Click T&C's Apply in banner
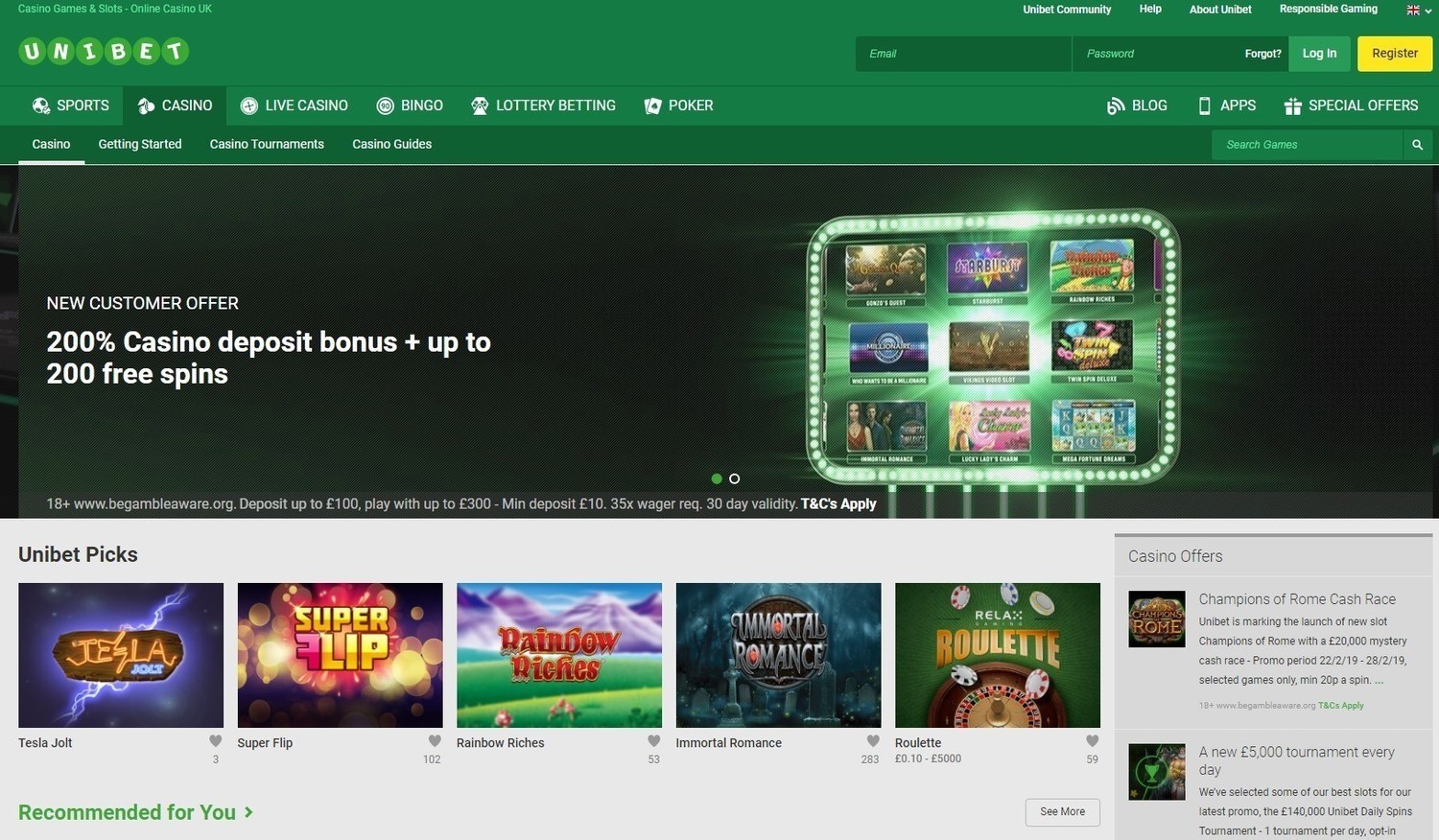1439x840 pixels. click(838, 503)
